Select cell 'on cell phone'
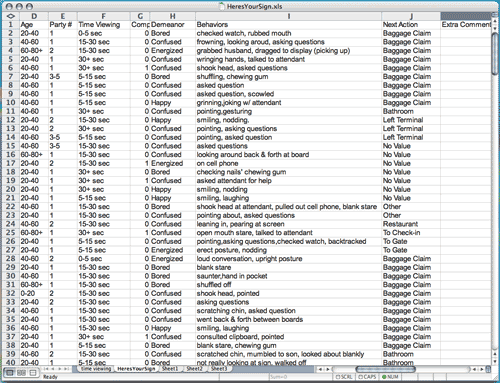 click(289, 163)
